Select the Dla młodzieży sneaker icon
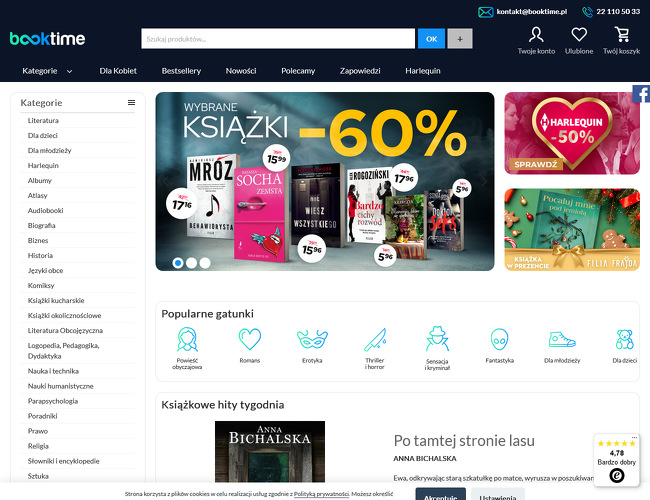This screenshot has height=500, width=650. click(562, 340)
